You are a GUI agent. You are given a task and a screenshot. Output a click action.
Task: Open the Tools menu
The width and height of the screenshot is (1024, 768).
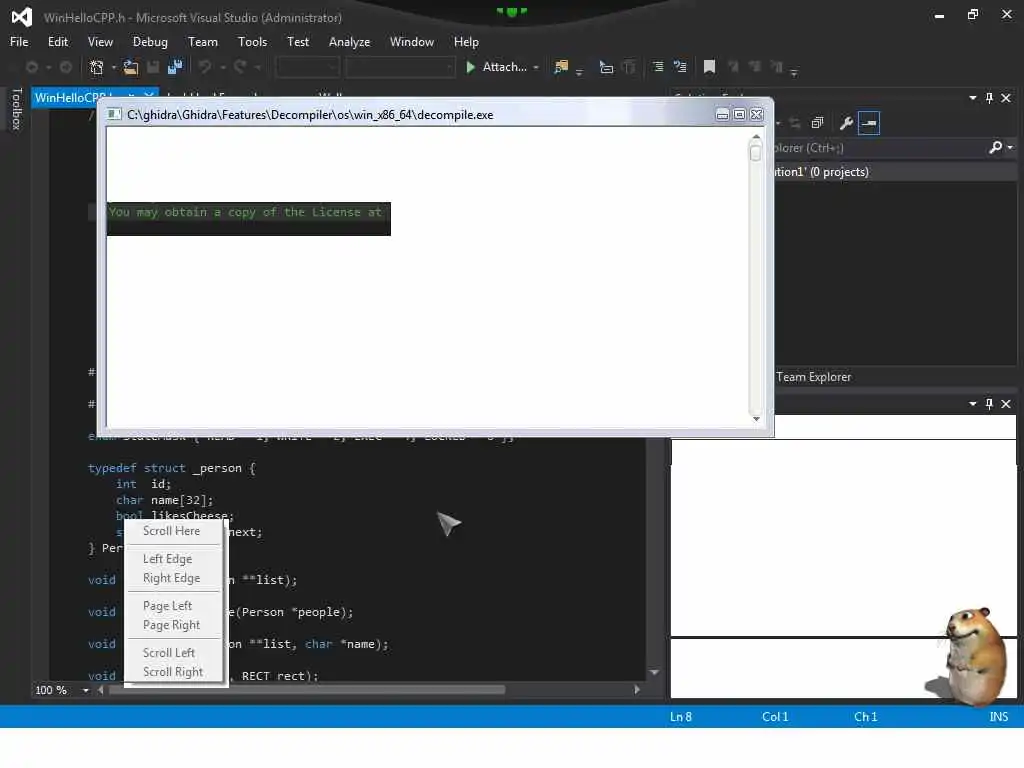[252, 42]
